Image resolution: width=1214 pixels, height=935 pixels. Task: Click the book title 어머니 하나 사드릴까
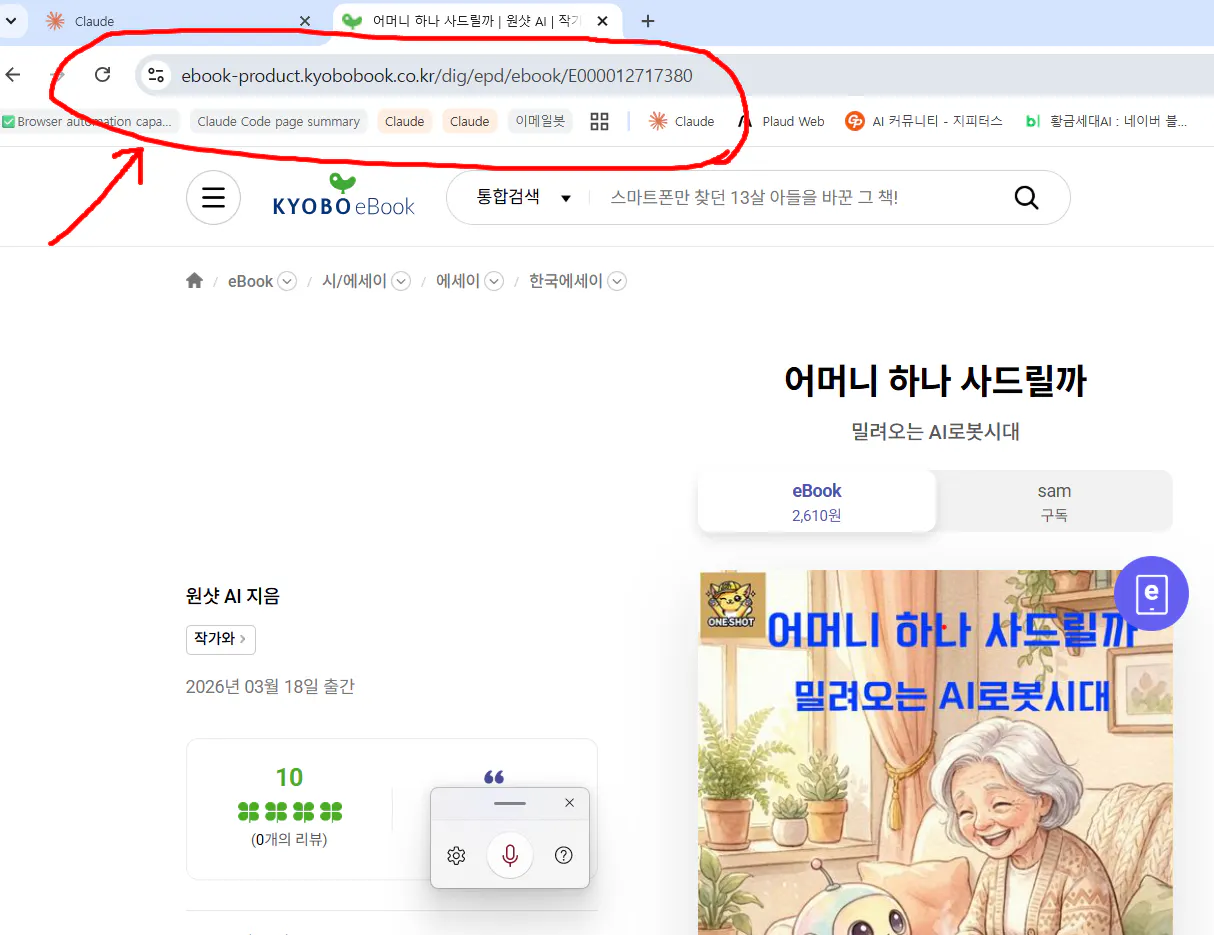click(x=935, y=381)
